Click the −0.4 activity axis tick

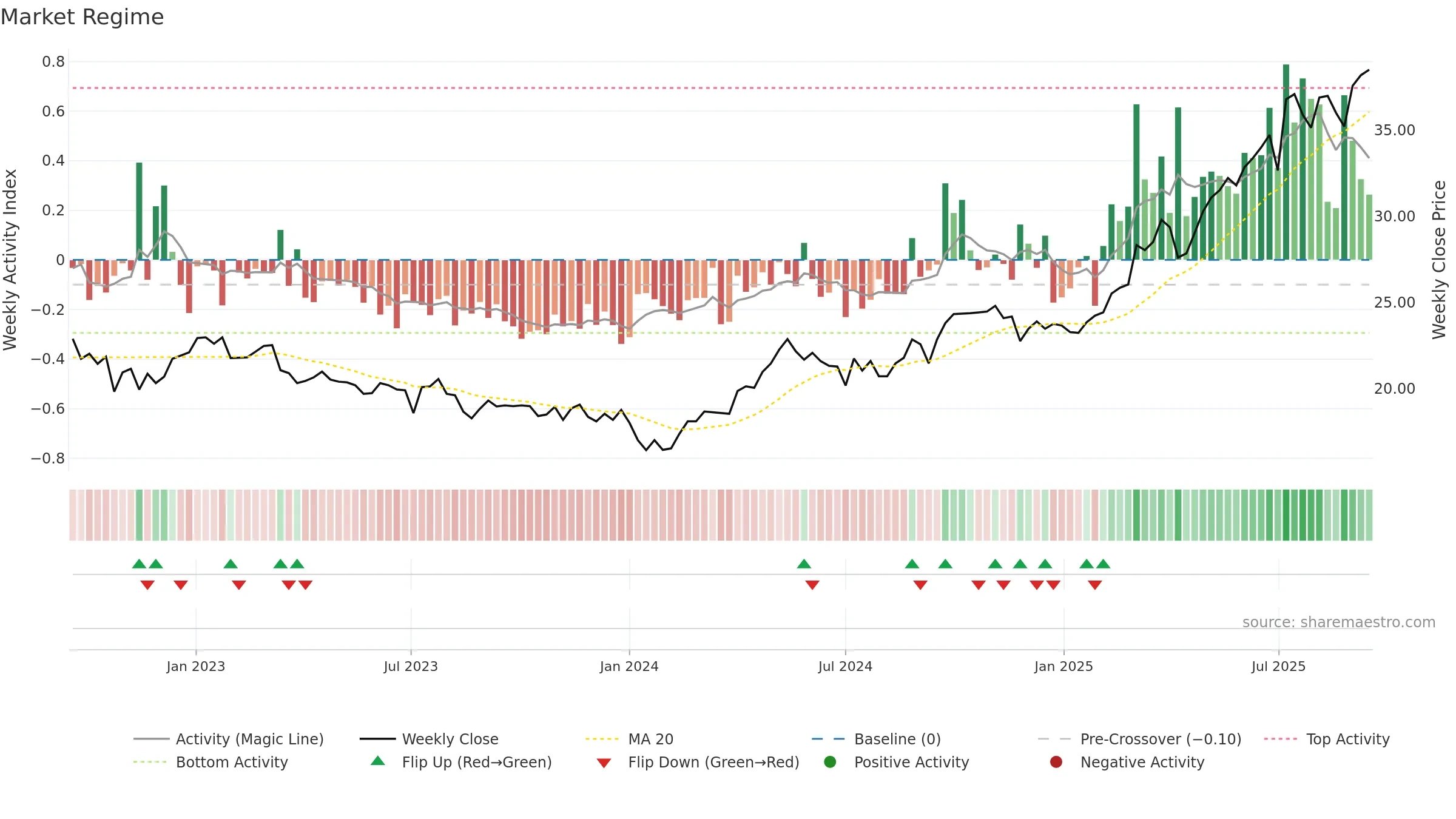point(48,359)
